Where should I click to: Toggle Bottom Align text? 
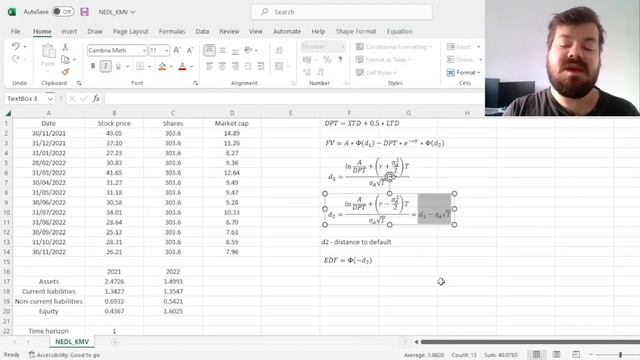[x=235, y=50]
